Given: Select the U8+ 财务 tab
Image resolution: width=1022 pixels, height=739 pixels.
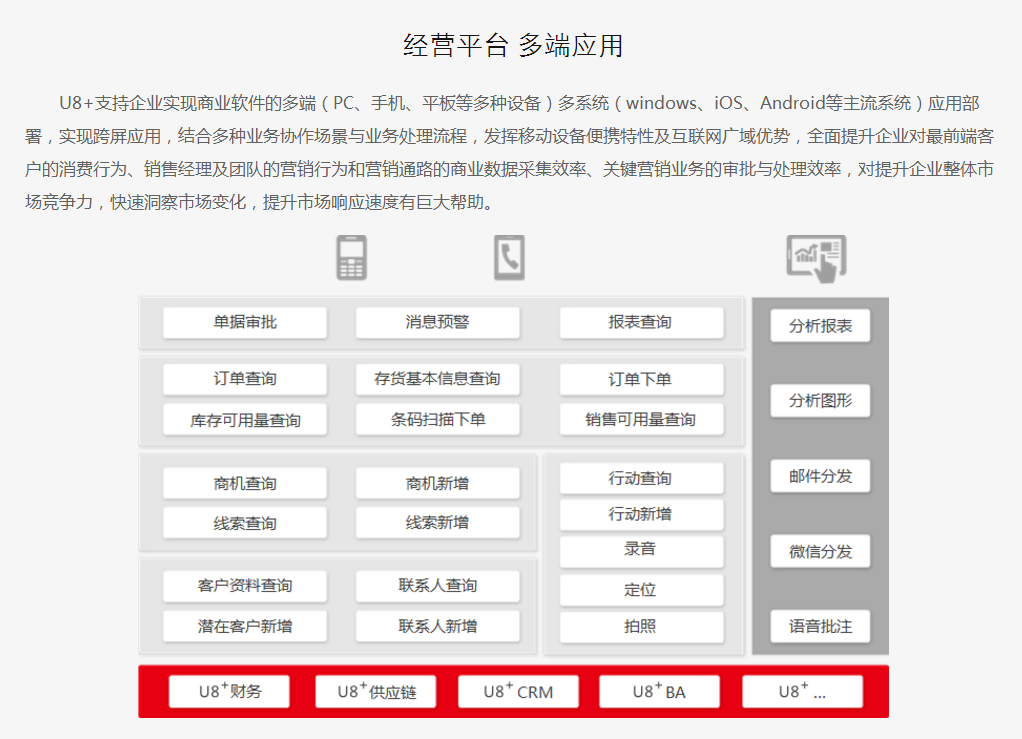Looking at the screenshot, I should 229,692.
